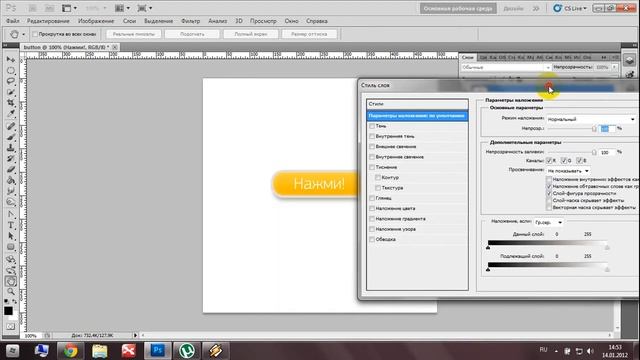Viewport: 640px width, 360px height.
Task: Open uTorrent from taskbar
Action: [187, 351]
